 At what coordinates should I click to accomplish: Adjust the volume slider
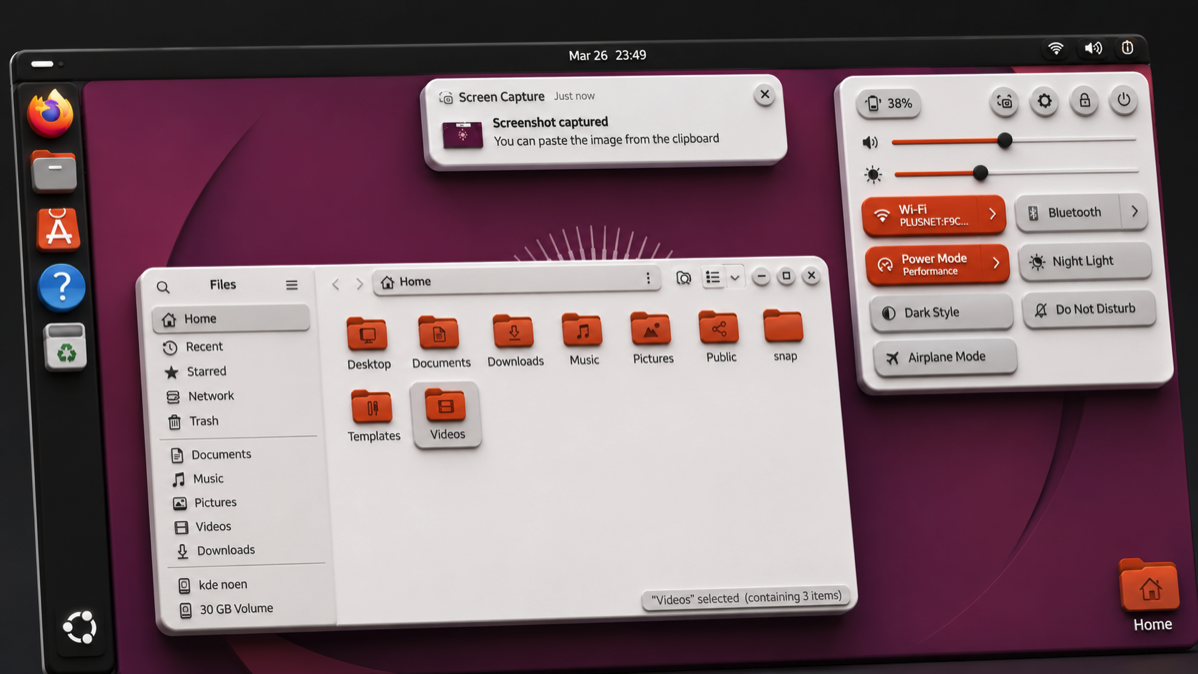pyautogui.click(x=1014, y=140)
